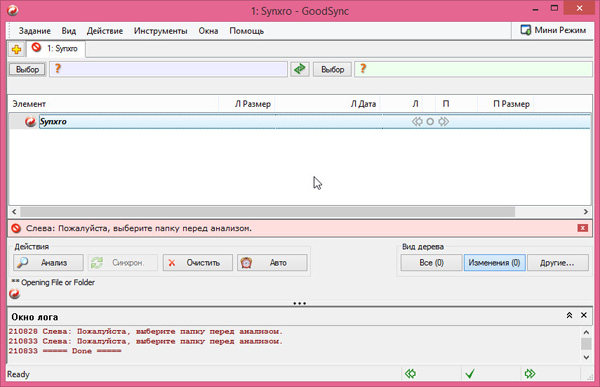Click the green sync direction arrows icon
This screenshot has height=387, width=600.
click(x=300, y=69)
